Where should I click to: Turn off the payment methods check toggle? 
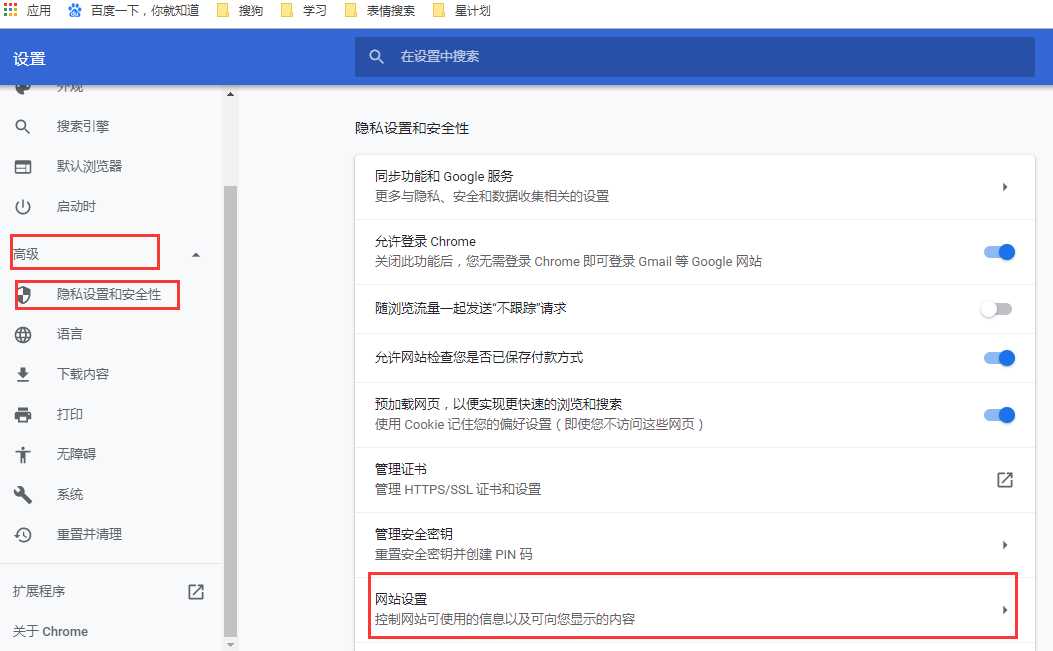tap(997, 358)
